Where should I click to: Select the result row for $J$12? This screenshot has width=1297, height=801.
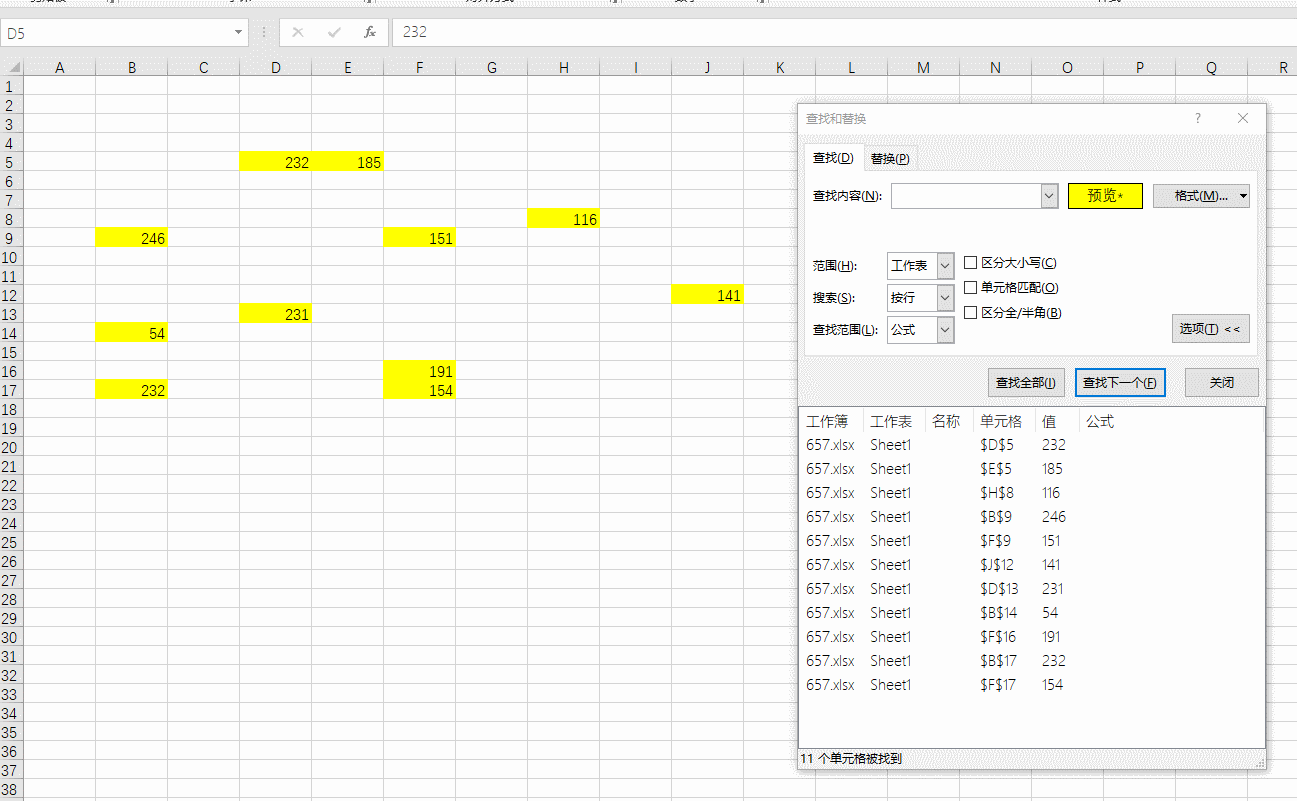coord(1031,565)
